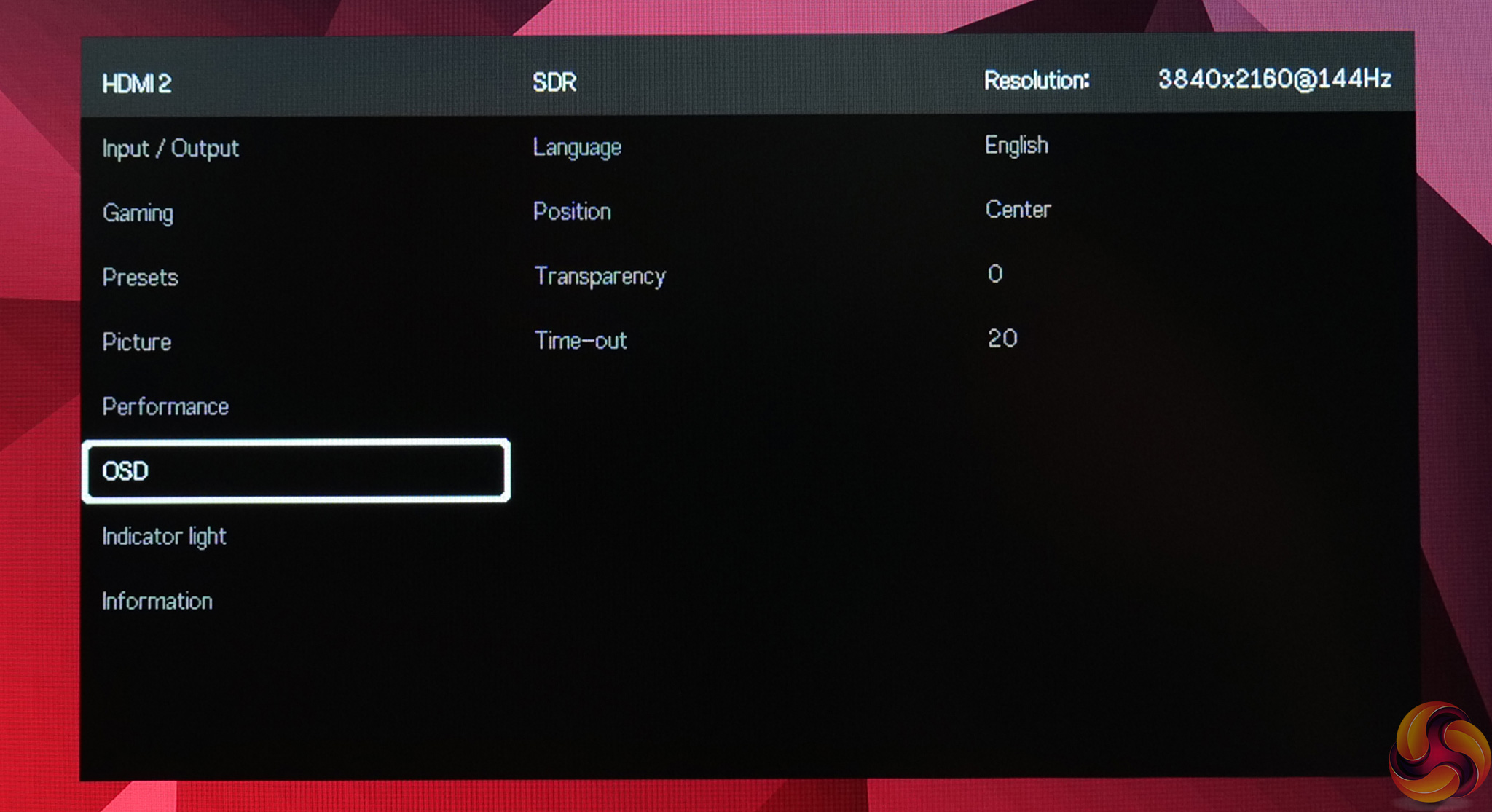The width and height of the screenshot is (1492, 812).
Task: Adjust the Transparency value 0
Action: [x=995, y=274]
